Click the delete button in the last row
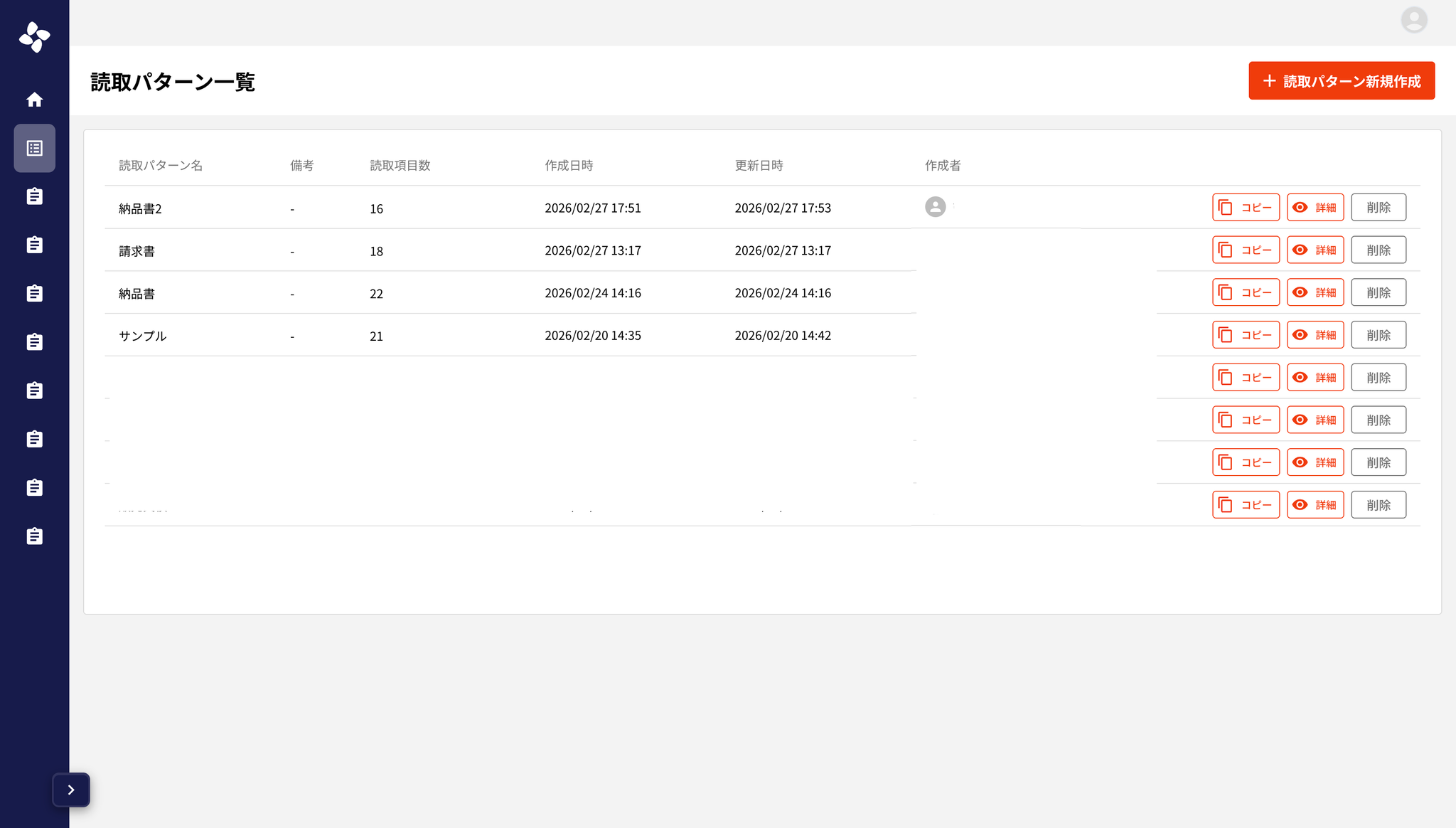1456x828 pixels. coord(1378,505)
